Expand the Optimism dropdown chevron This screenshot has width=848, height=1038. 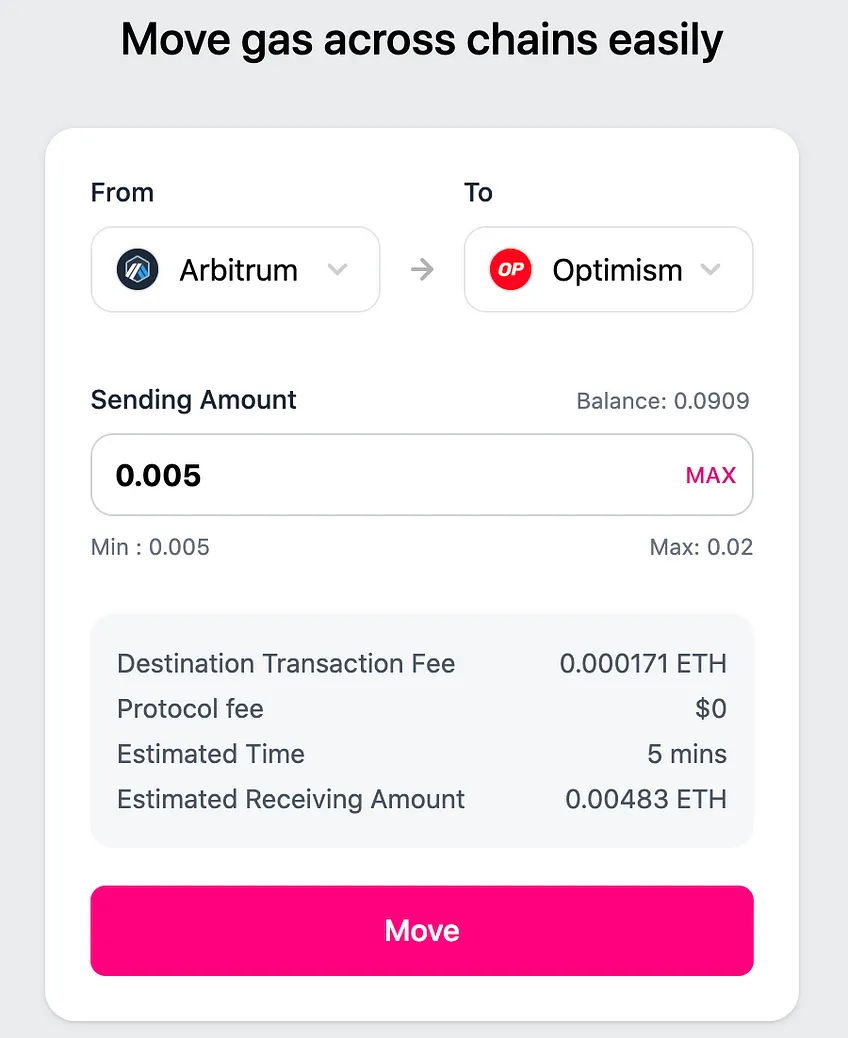[x=710, y=269]
